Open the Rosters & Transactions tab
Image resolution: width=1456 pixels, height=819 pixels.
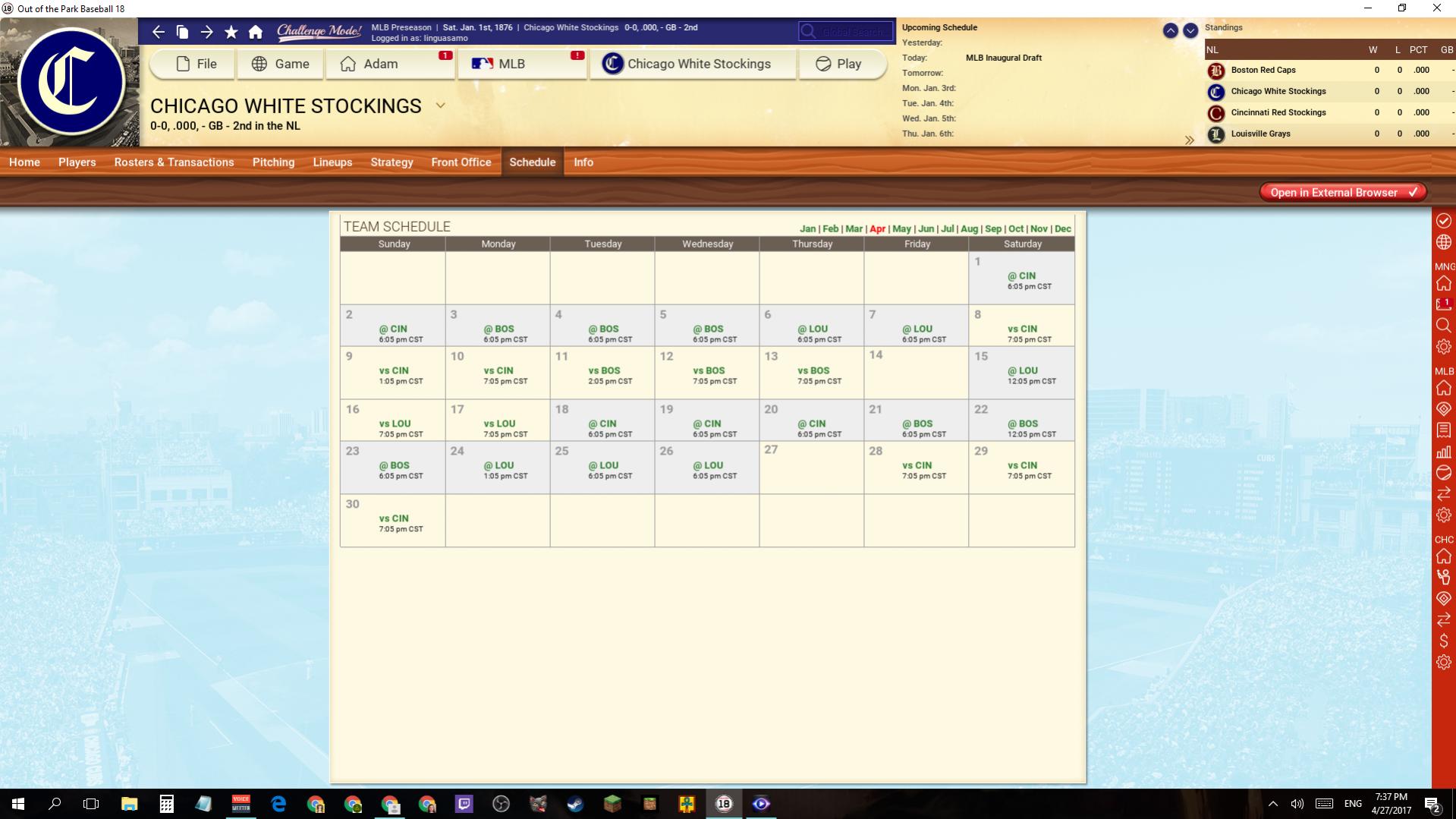[x=175, y=162]
